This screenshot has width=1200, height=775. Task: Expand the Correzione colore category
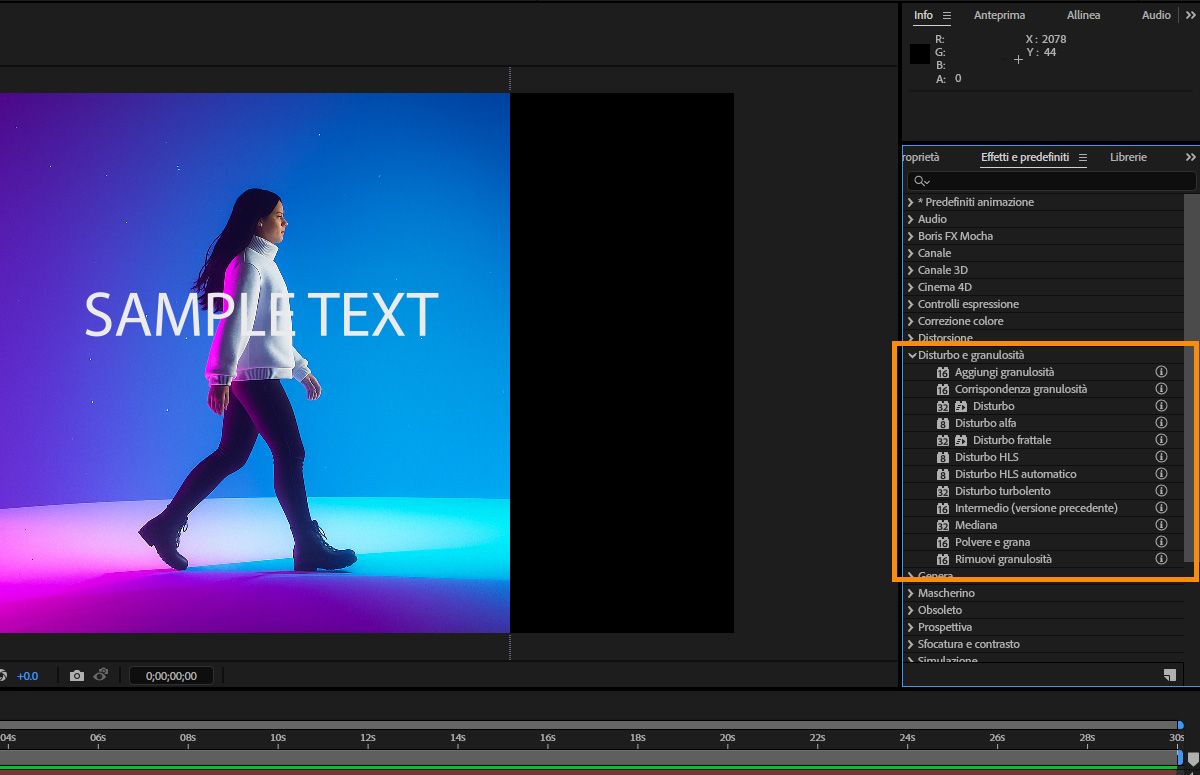pos(911,321)
